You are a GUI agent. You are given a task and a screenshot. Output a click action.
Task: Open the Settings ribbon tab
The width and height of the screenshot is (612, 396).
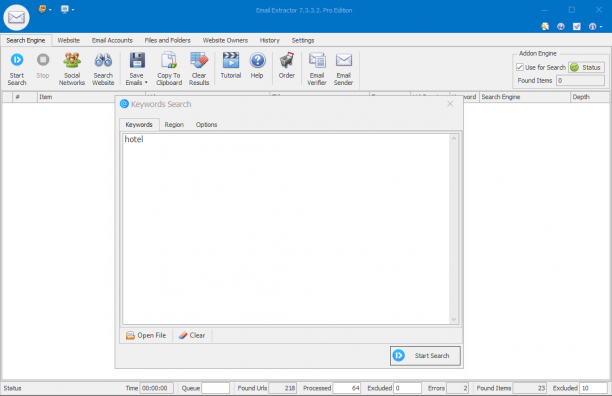pyautogui.click(x=303, y=40)
